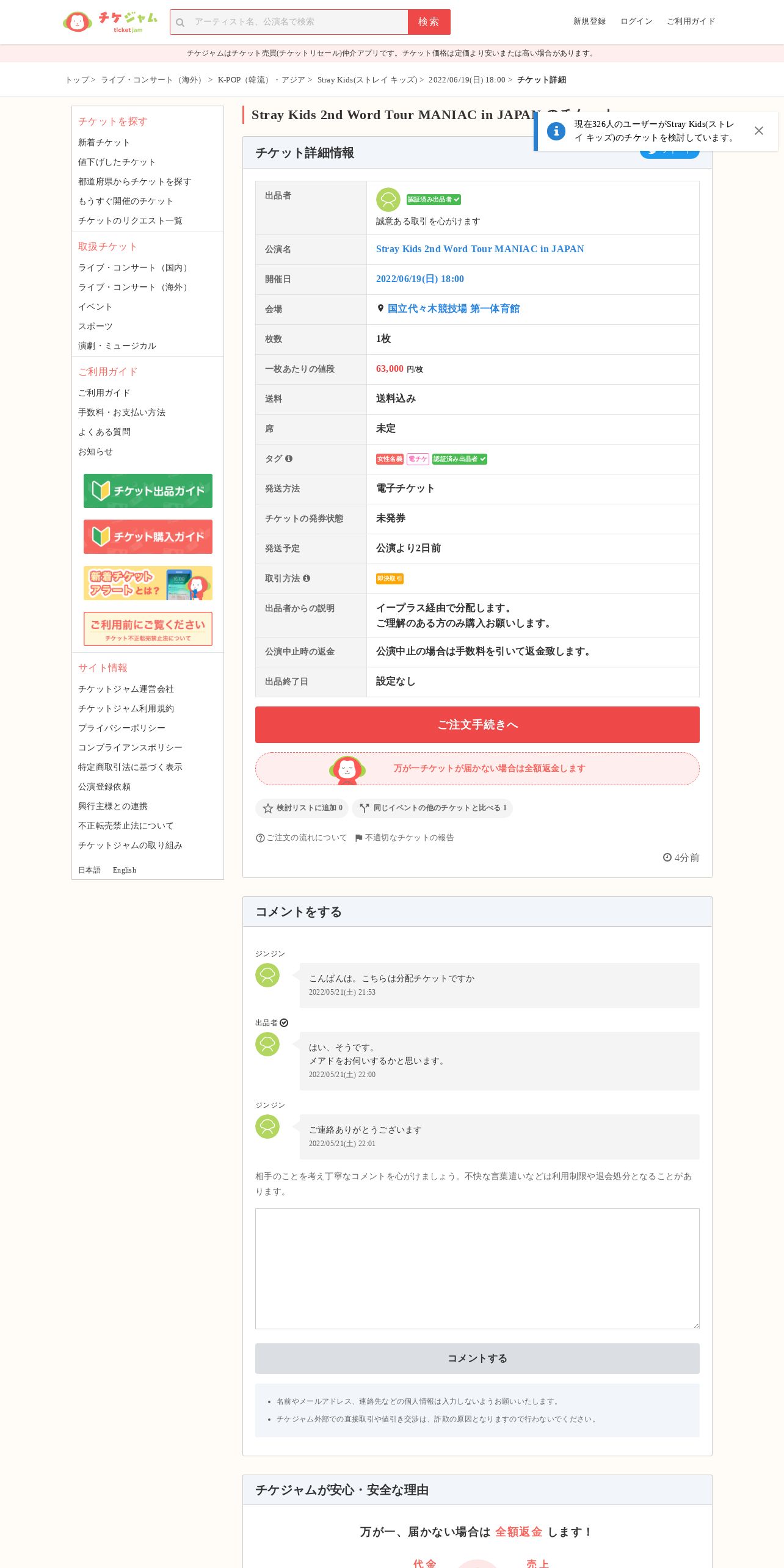The image size is (784, 1568).
Task: Click the venue map pin icon
Action: [380, 308]
